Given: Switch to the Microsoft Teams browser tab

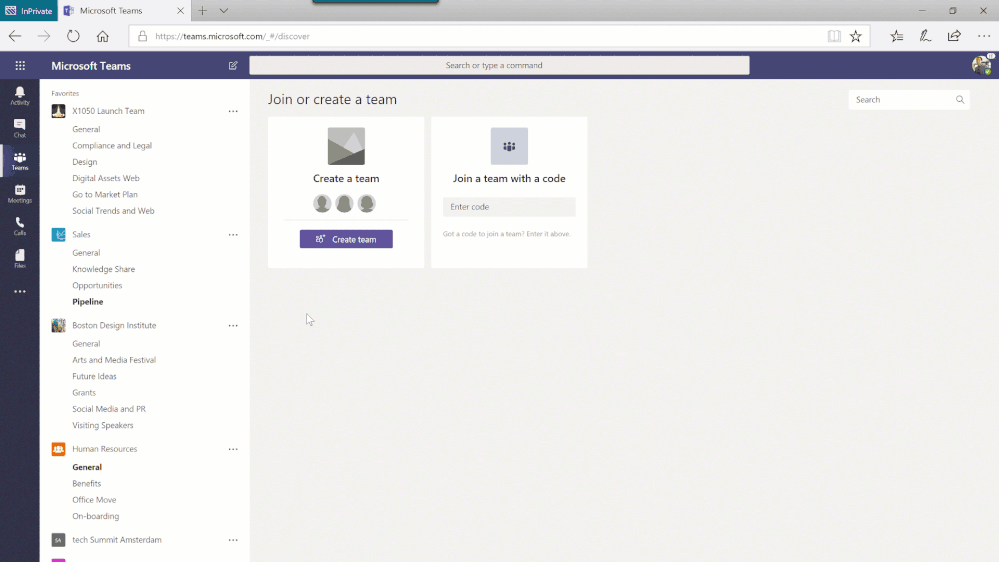Looking at the screenshot, I should 124,11.
